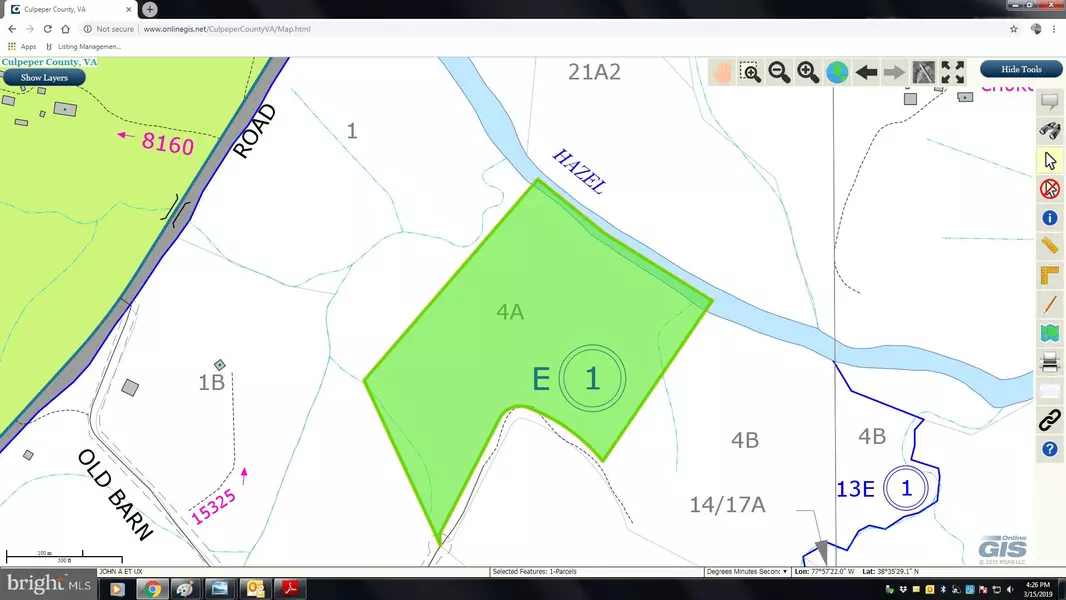Select the Pan hand tool
Screen dimensions: 1066x600
[x=721, y=72]
